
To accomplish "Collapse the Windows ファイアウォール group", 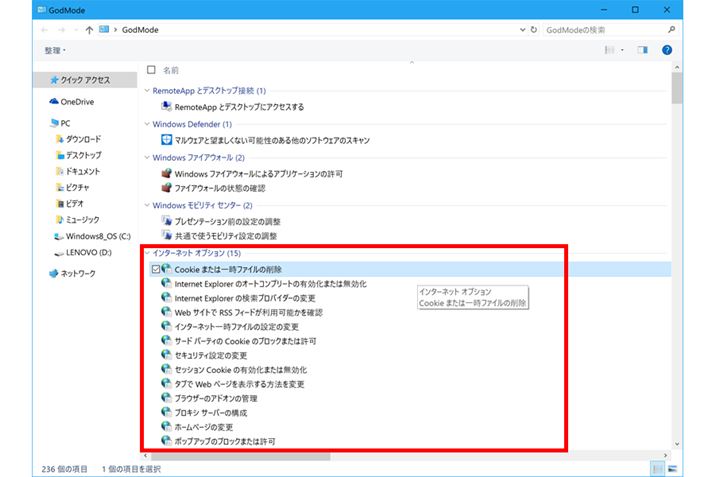I will point(147,157).
